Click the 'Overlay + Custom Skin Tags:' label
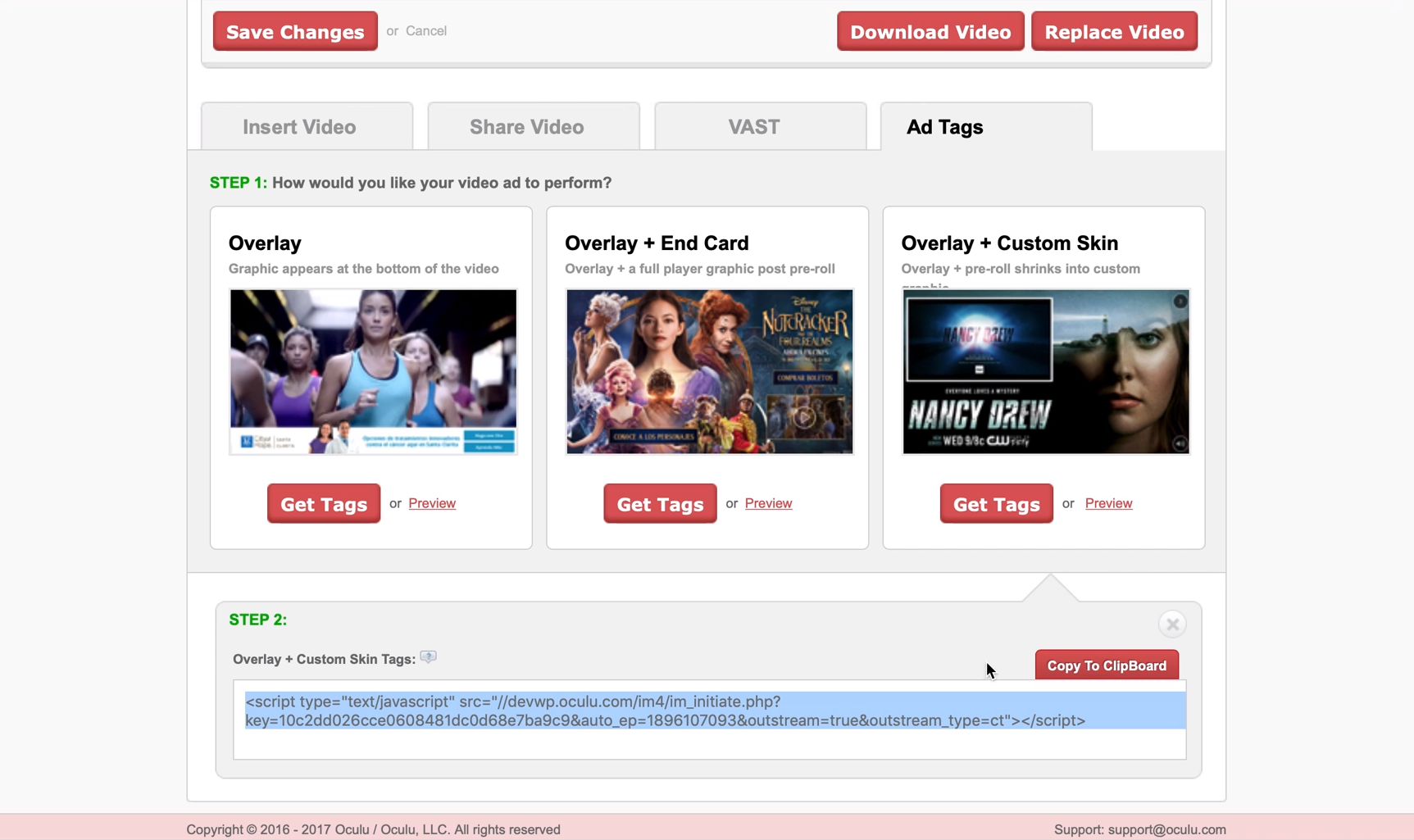Image resolution: width=1414 pixels, height=840 pixels. point(324,659)
